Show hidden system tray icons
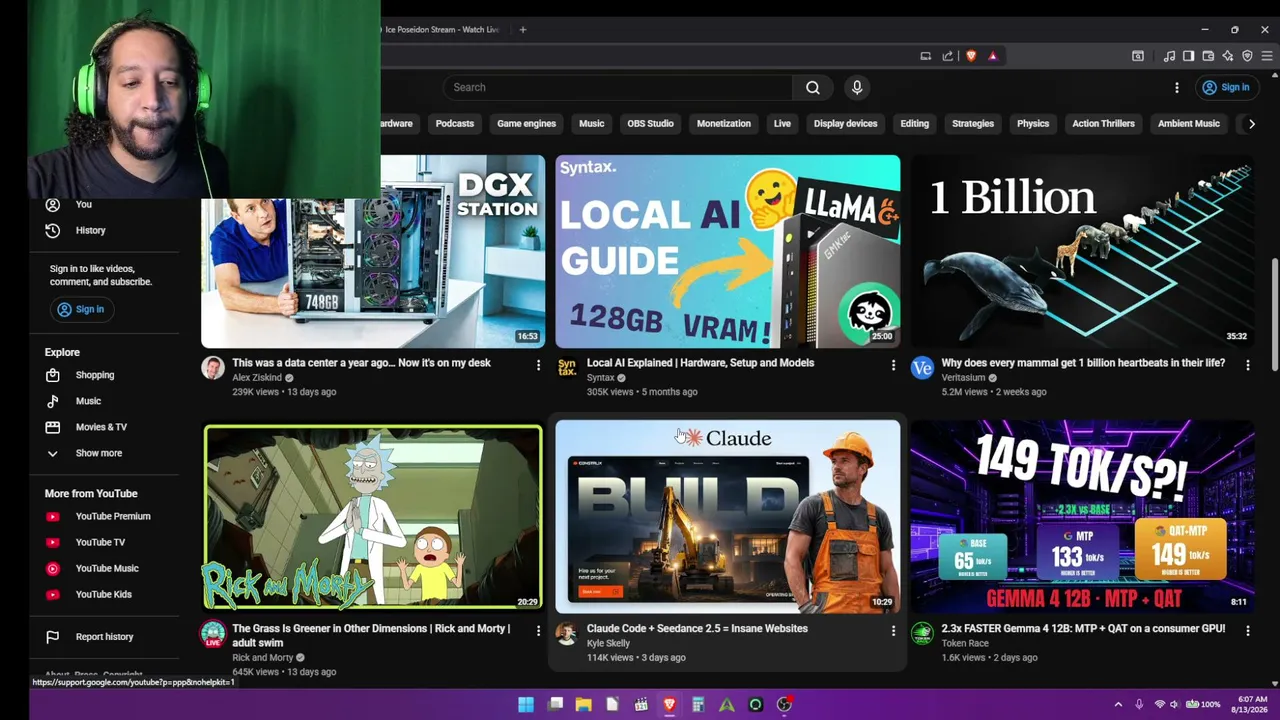 point(1118,704)
